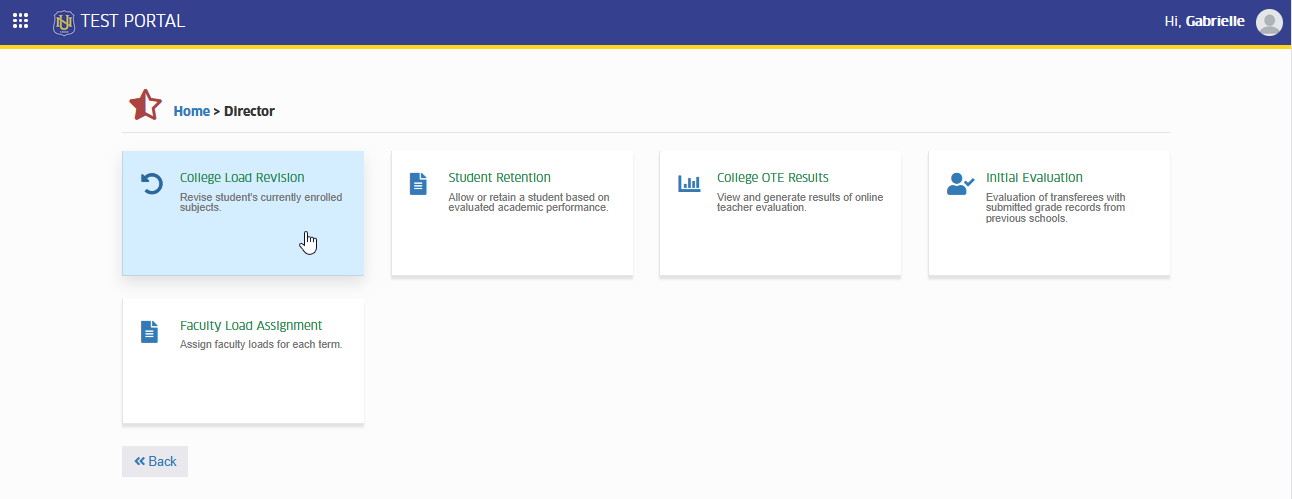The image size is (1292, 499).
Task: Click the TEST PORTAL title
Action: [x=133, y=21]
